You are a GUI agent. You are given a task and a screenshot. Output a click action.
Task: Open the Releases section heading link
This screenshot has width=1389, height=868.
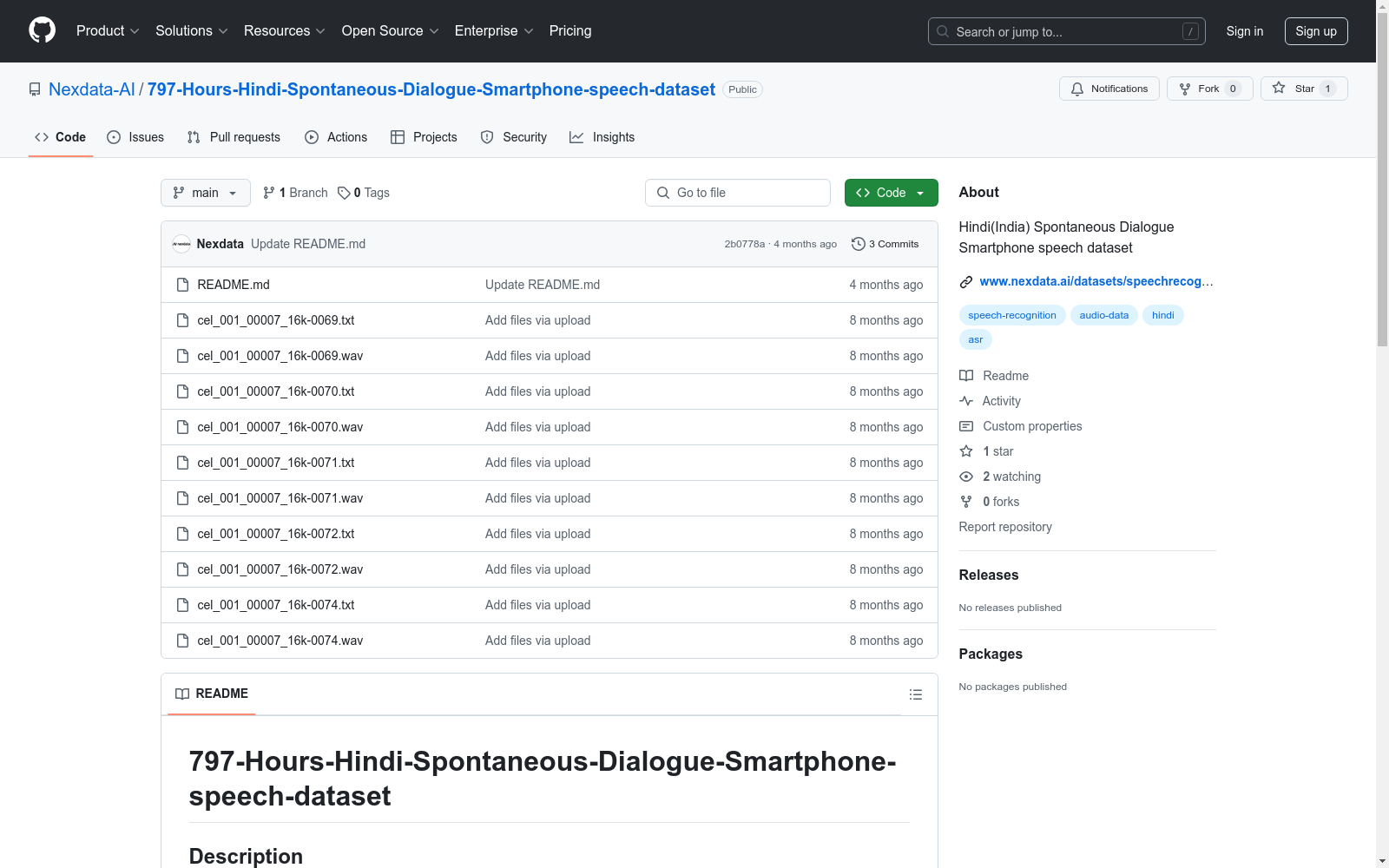pos(989,575)
